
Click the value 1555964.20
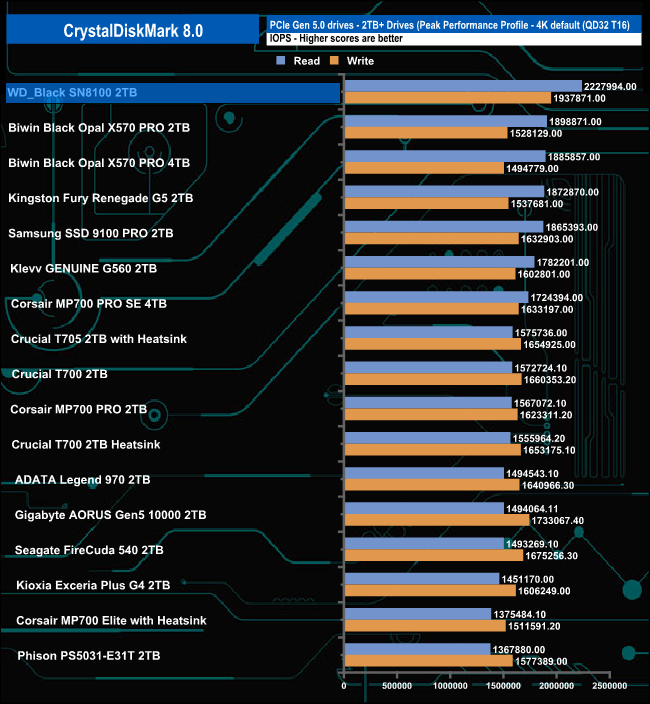[539, 438]
